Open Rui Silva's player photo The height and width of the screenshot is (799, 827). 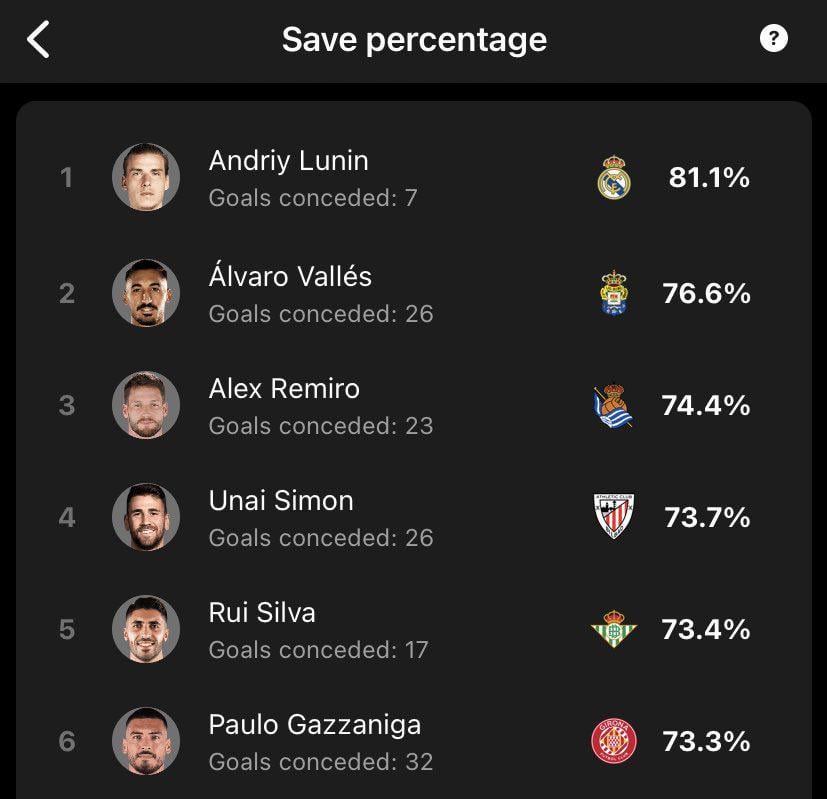(146, 629)
